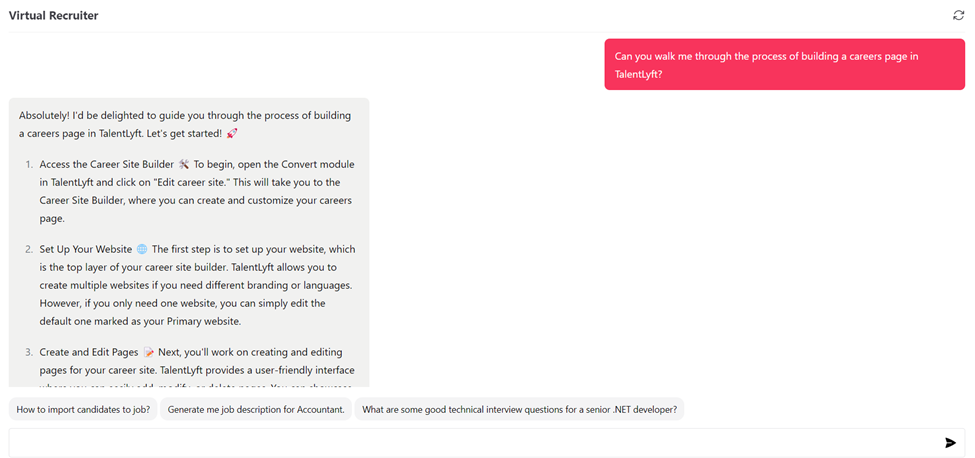Click the red user question bubble

pyautogui.click(x=784, y=65)
